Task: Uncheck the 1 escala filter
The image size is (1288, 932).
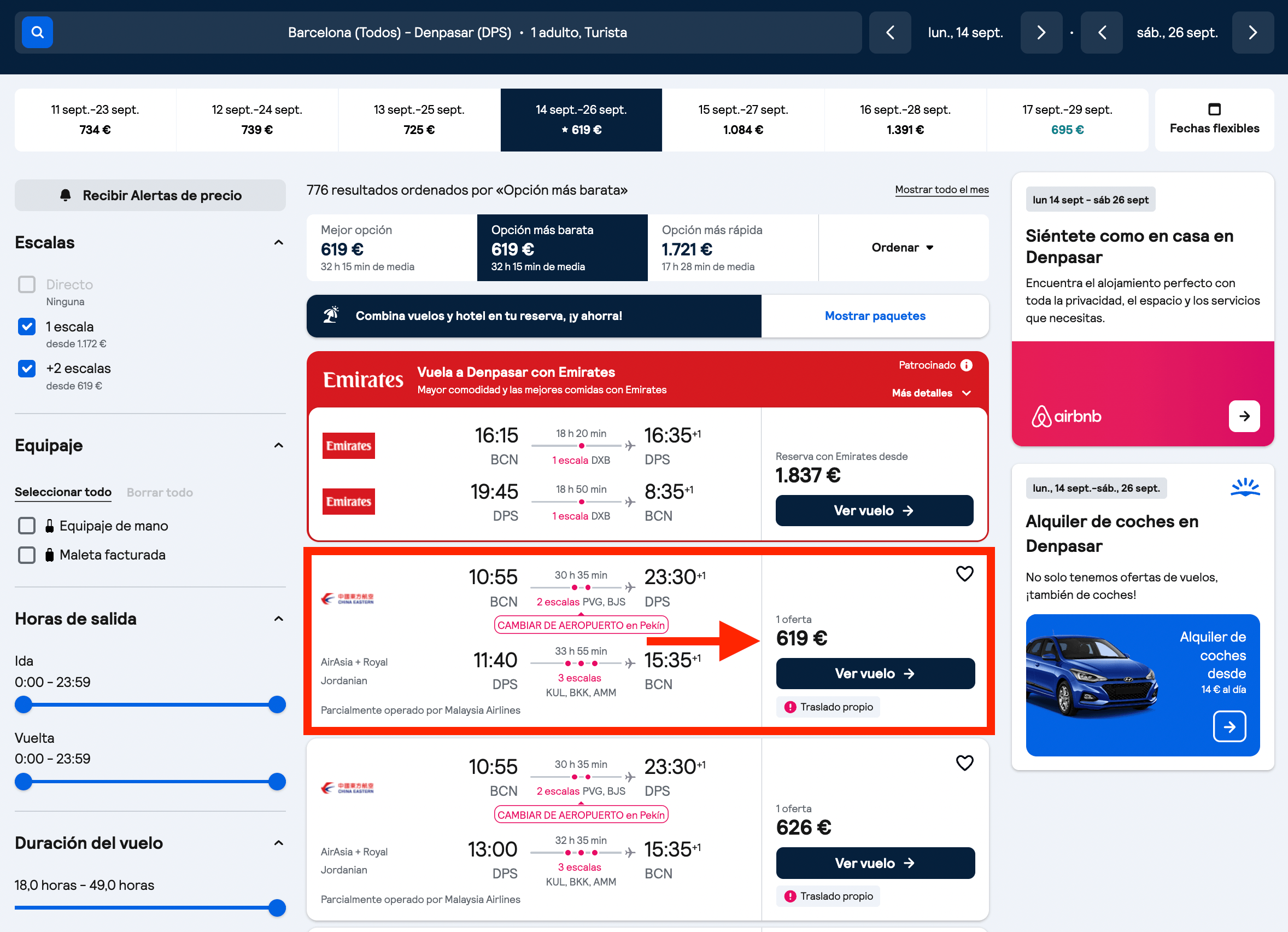Action: (x=27, y=326)
